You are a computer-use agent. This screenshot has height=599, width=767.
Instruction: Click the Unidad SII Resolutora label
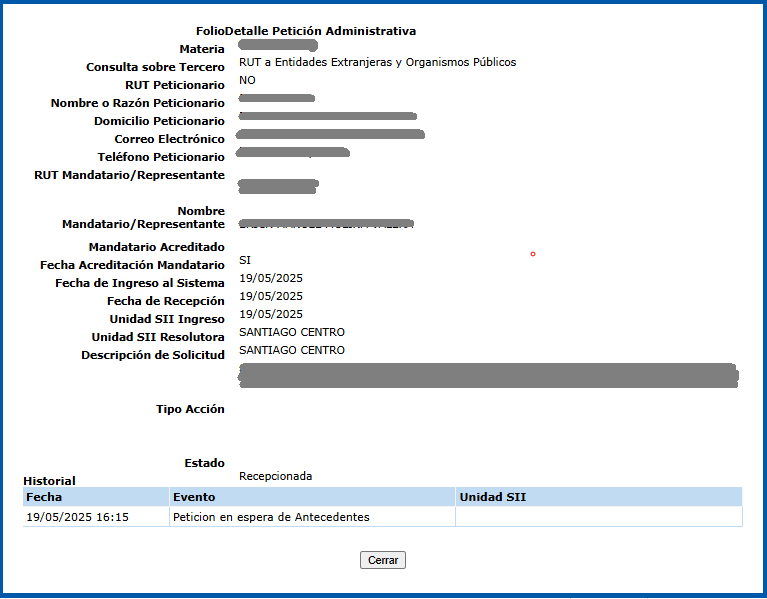point(158,337)
